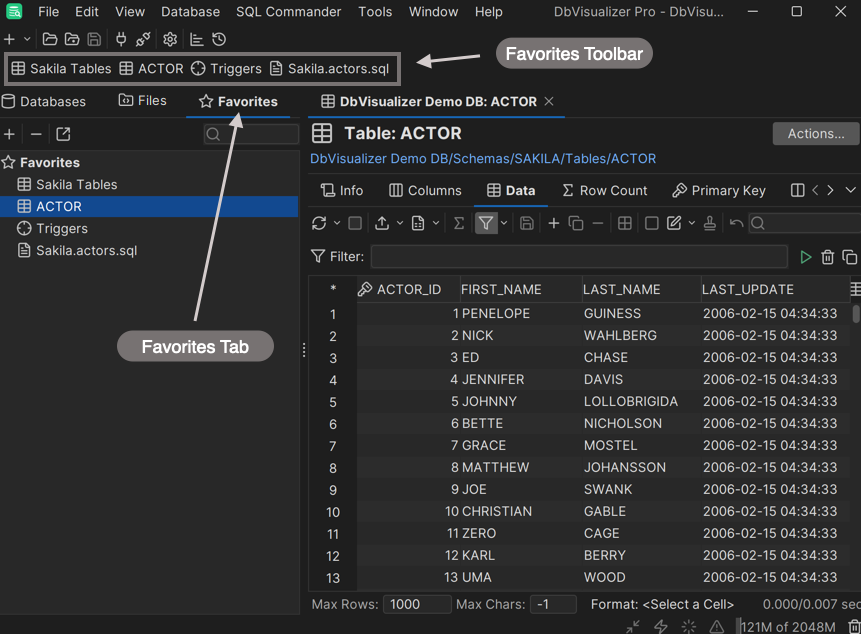
Task: Click the Max Rows input field
Action: pyautogui.click(x=418, y=604)
